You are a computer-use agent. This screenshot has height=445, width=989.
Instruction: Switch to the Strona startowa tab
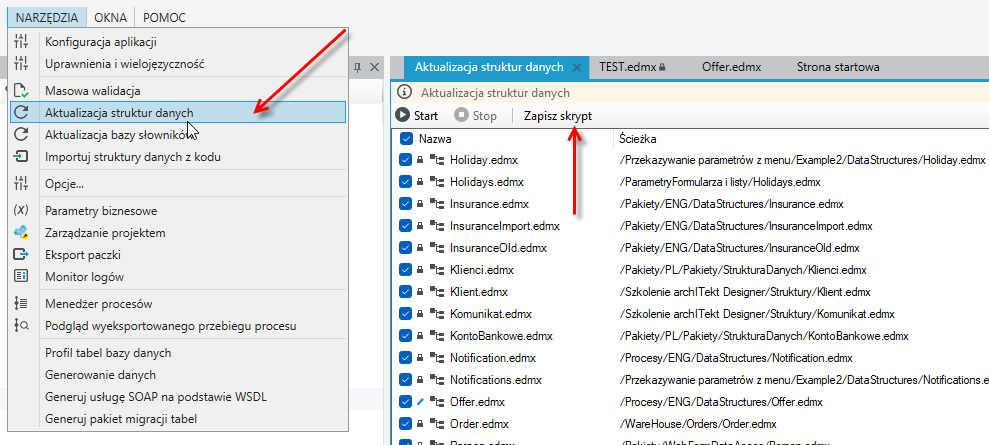point(838,67)
